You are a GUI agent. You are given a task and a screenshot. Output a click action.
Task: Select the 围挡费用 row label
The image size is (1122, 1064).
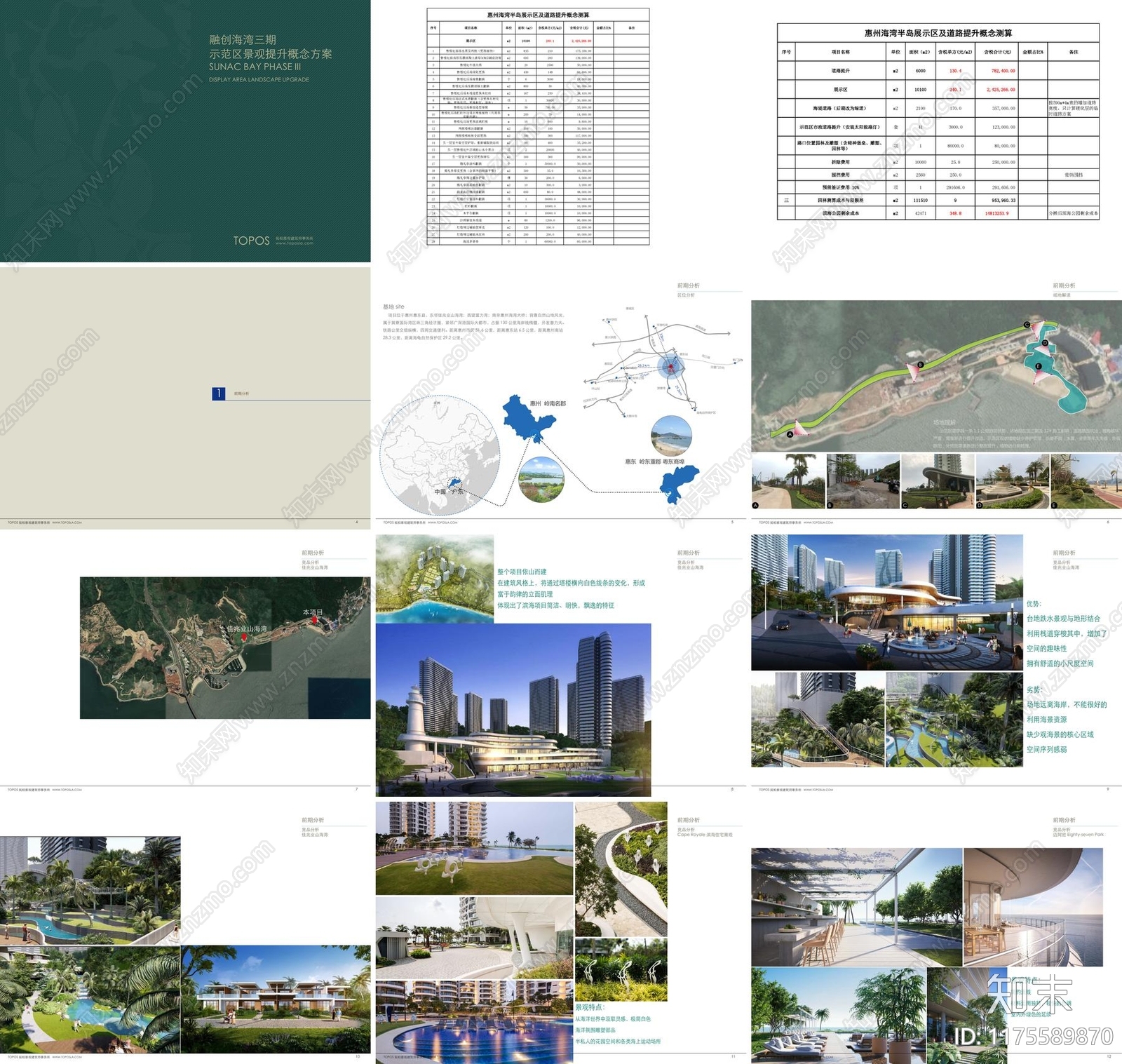coord(840,175)
